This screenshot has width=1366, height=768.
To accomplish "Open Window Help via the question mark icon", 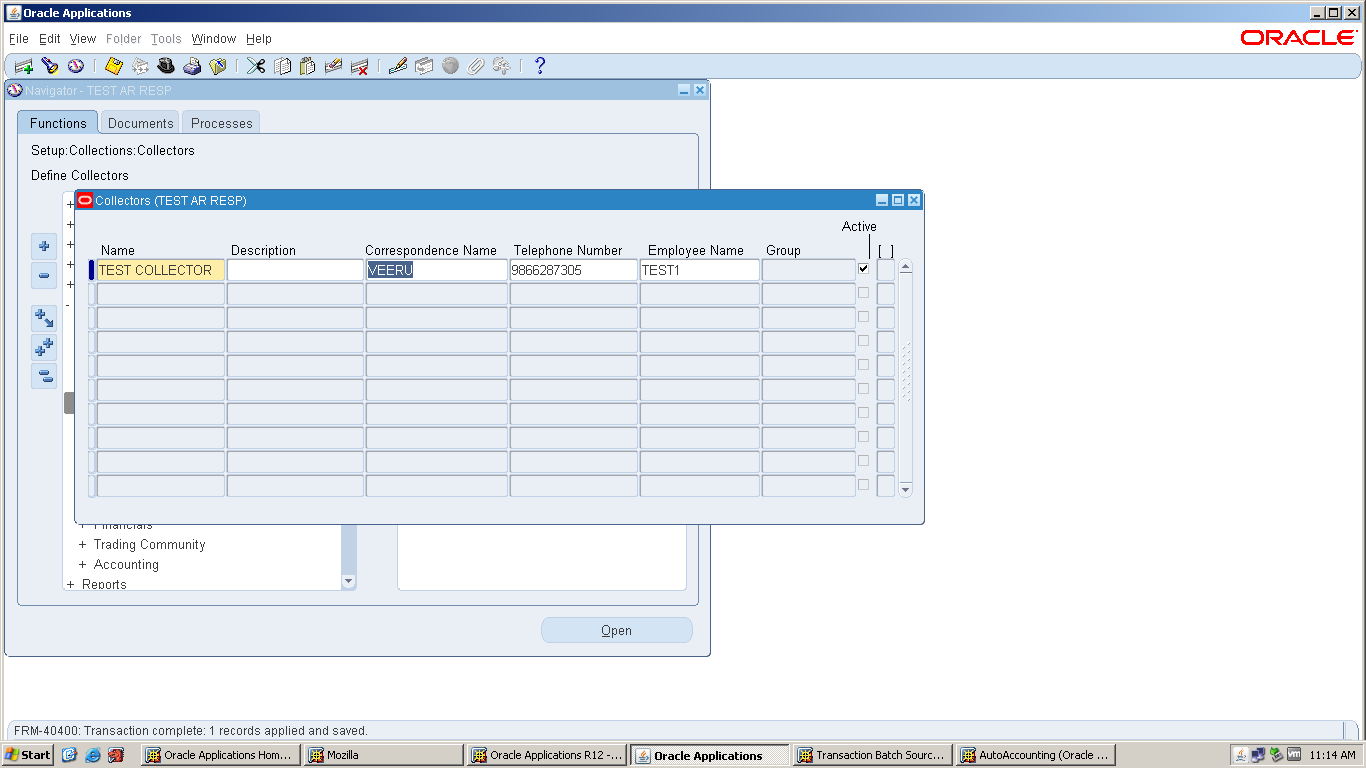I will pyautogui.click(x=540, y=66).
